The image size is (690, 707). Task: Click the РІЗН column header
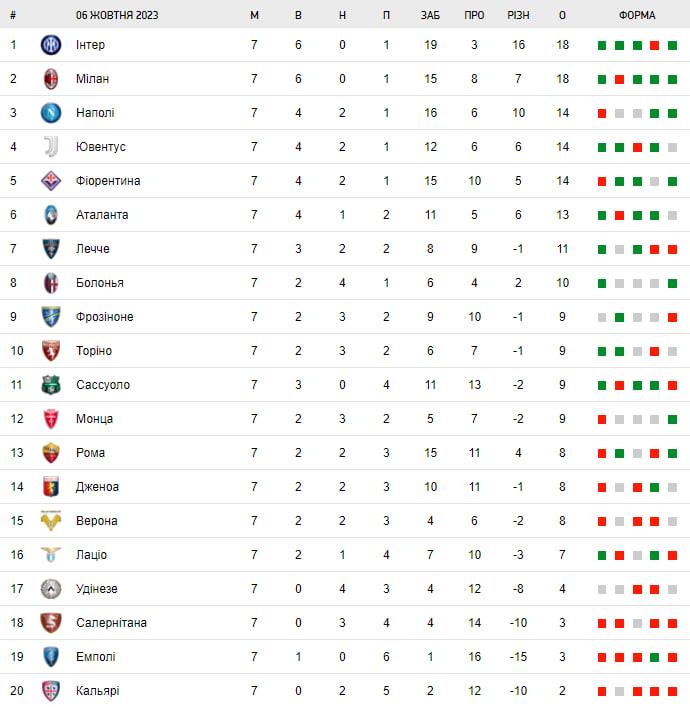[518, 15]
